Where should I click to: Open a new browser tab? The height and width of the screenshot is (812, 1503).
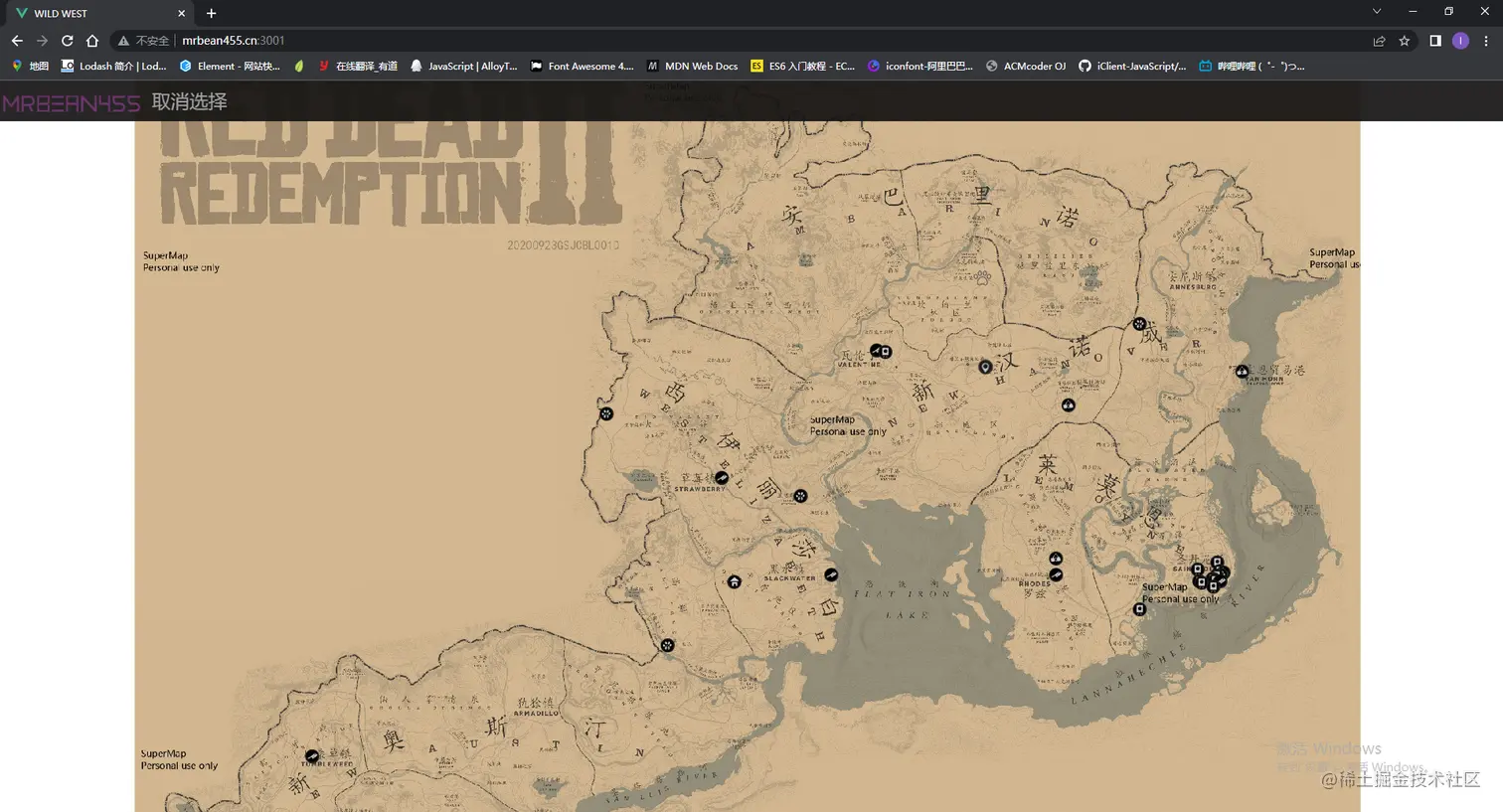coord(211,13)
